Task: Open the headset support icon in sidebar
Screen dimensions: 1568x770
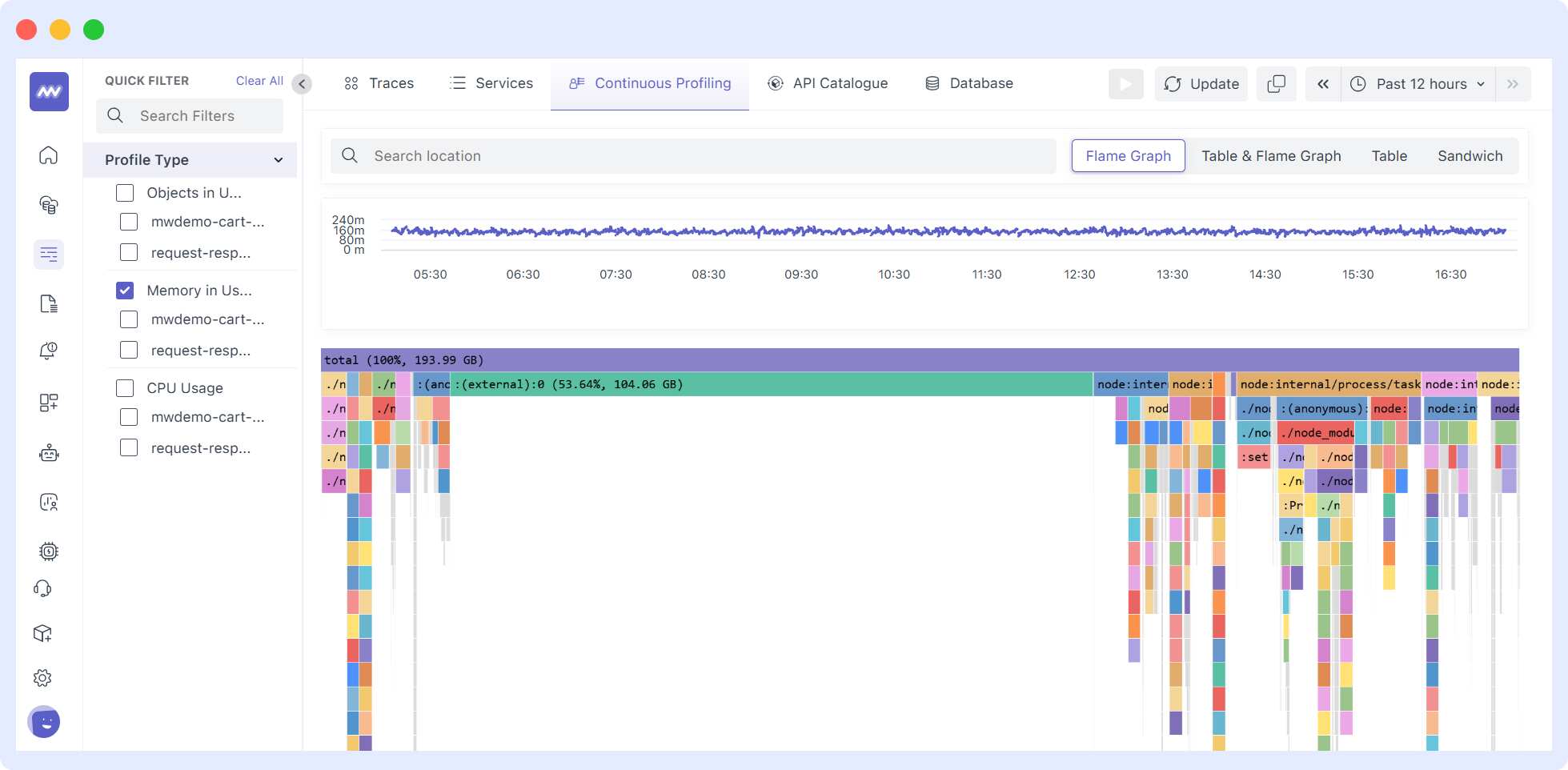Action: (x=48, y=588)
